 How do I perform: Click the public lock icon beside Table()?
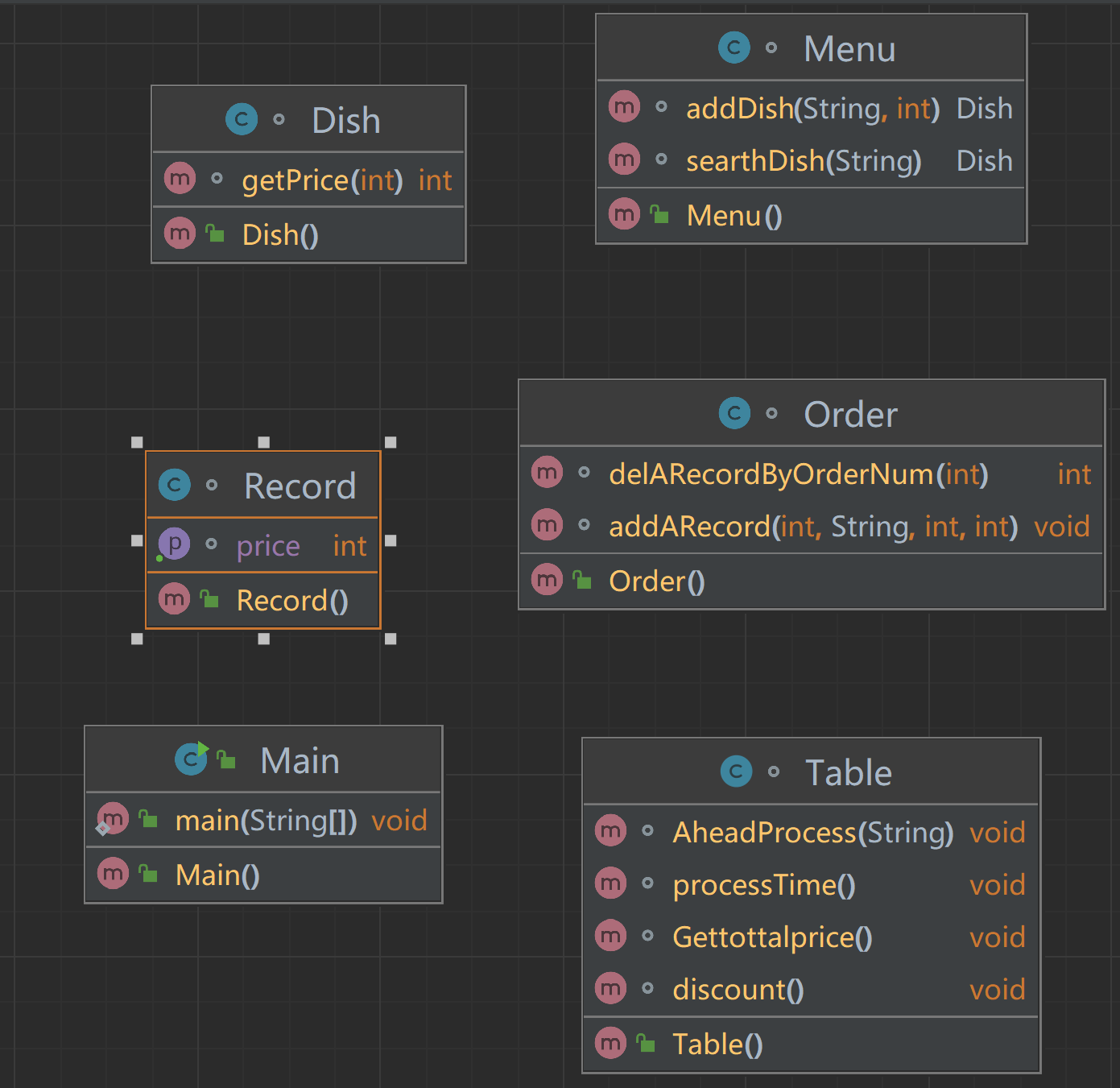tap(646, 1044)
